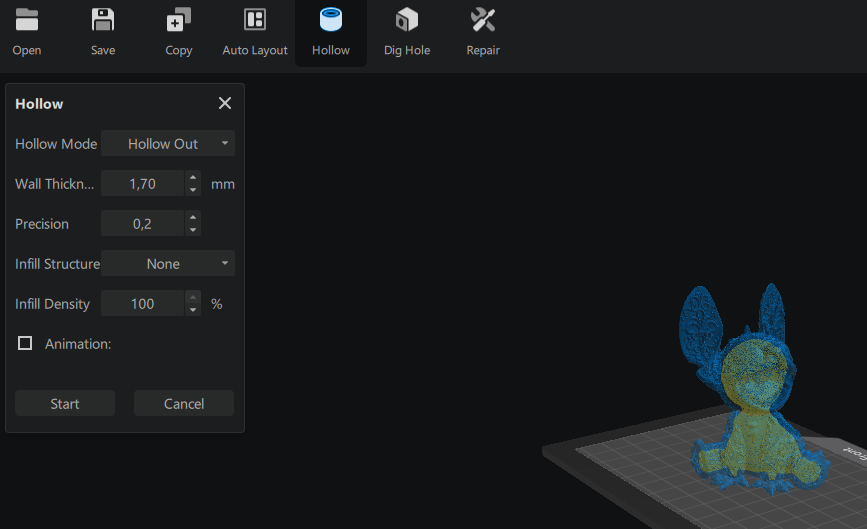The width and height of the screenshot is (867, 529).
Task: Open the Dig Hole tool
Action: pyautogui.click(x=407, y=20)
